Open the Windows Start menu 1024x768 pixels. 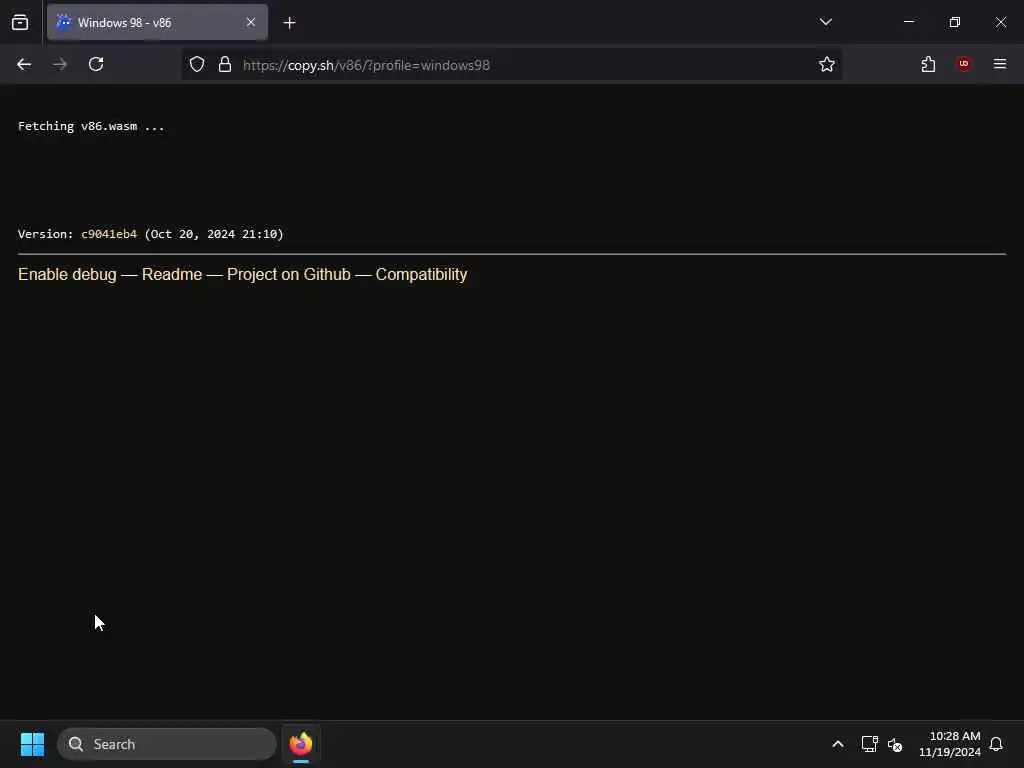pos(32,744)
